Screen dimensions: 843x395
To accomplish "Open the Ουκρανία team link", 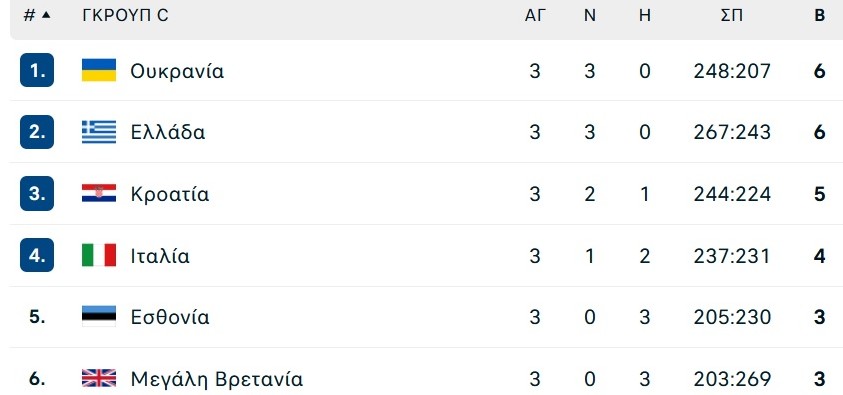I will pos(177,71).
